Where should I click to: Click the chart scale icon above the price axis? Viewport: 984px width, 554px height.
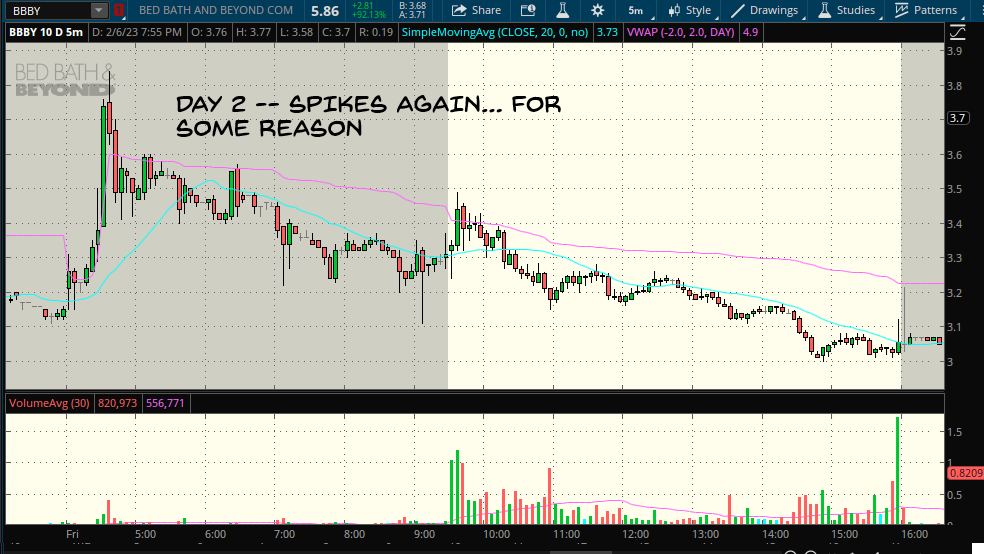(958, 32)
